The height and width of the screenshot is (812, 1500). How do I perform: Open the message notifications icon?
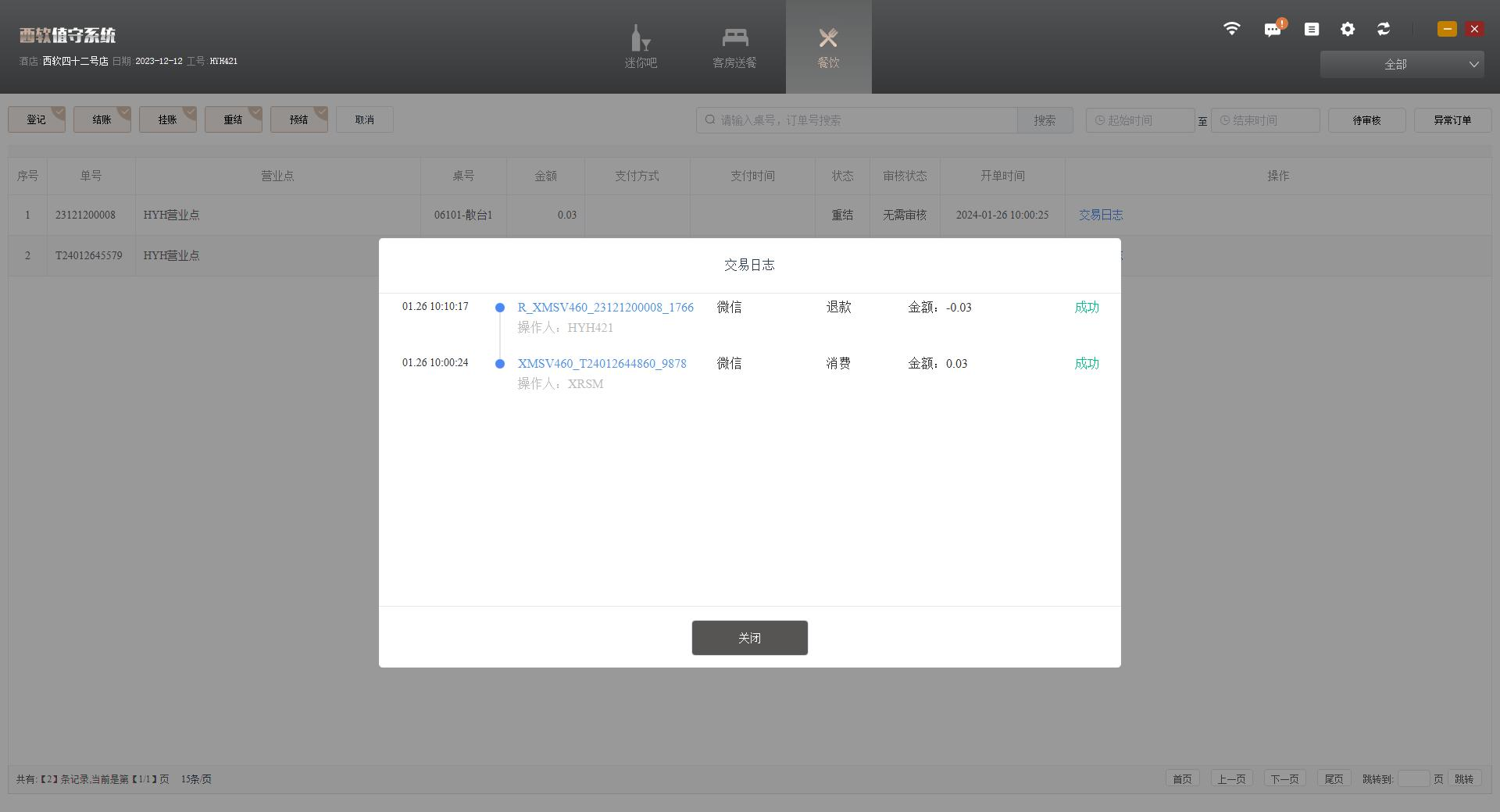point(1273,30)
